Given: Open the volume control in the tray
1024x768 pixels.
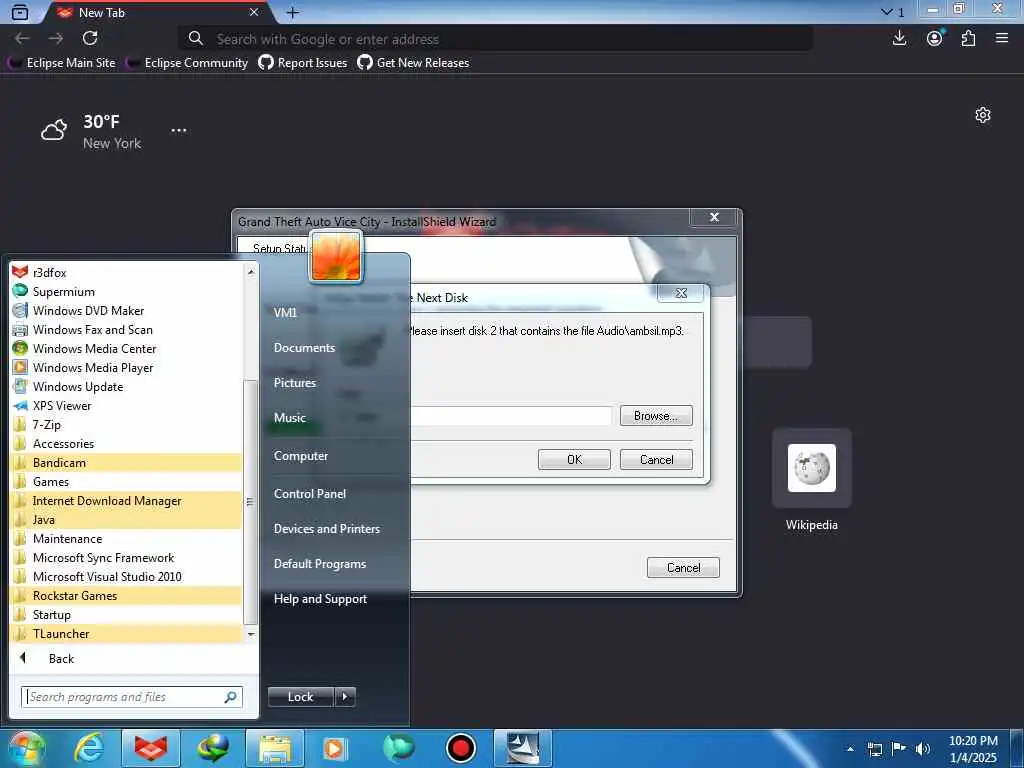Looking at the screenshot, I should (x=923, y=749).
